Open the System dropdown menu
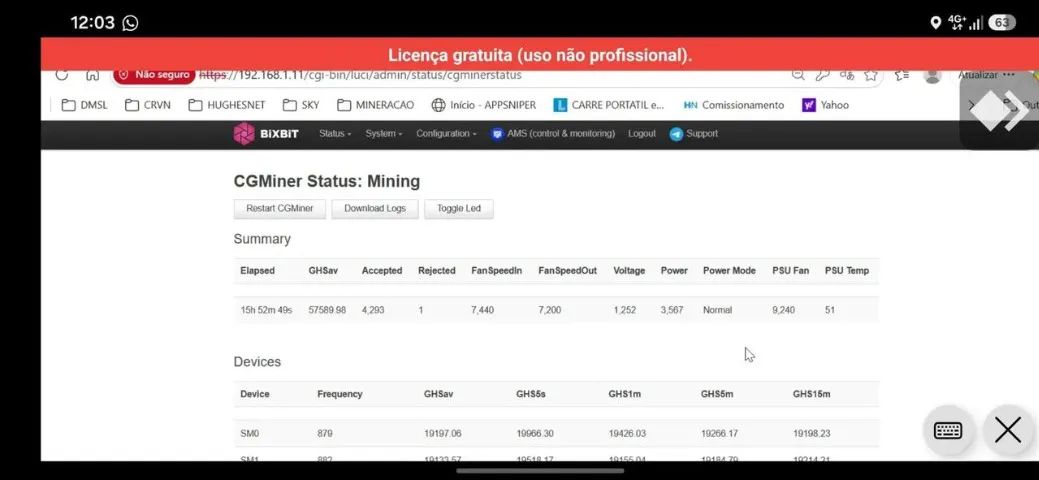The width and height of the screenshot is (1039, 480). coord(384,133)
